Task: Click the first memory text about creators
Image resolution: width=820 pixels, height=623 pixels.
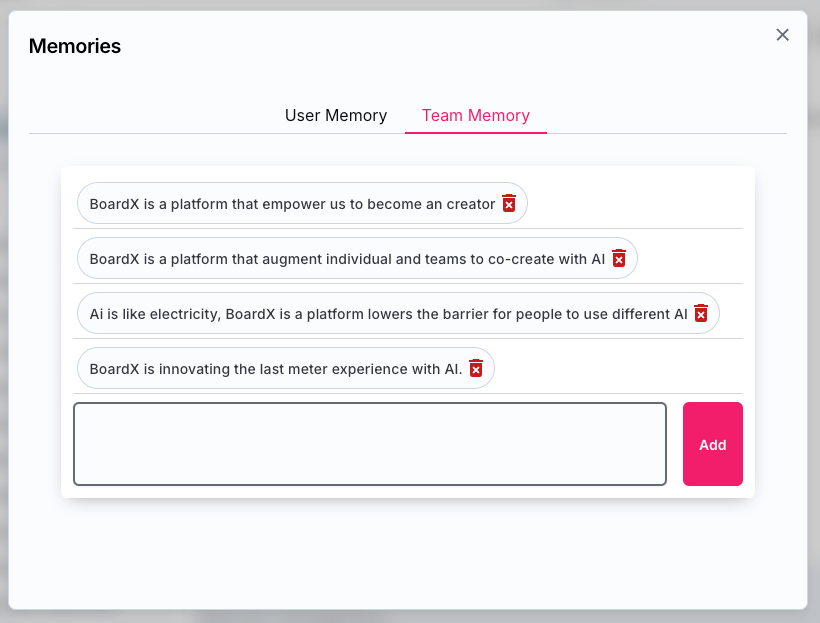Action: (x=290, y=203)
